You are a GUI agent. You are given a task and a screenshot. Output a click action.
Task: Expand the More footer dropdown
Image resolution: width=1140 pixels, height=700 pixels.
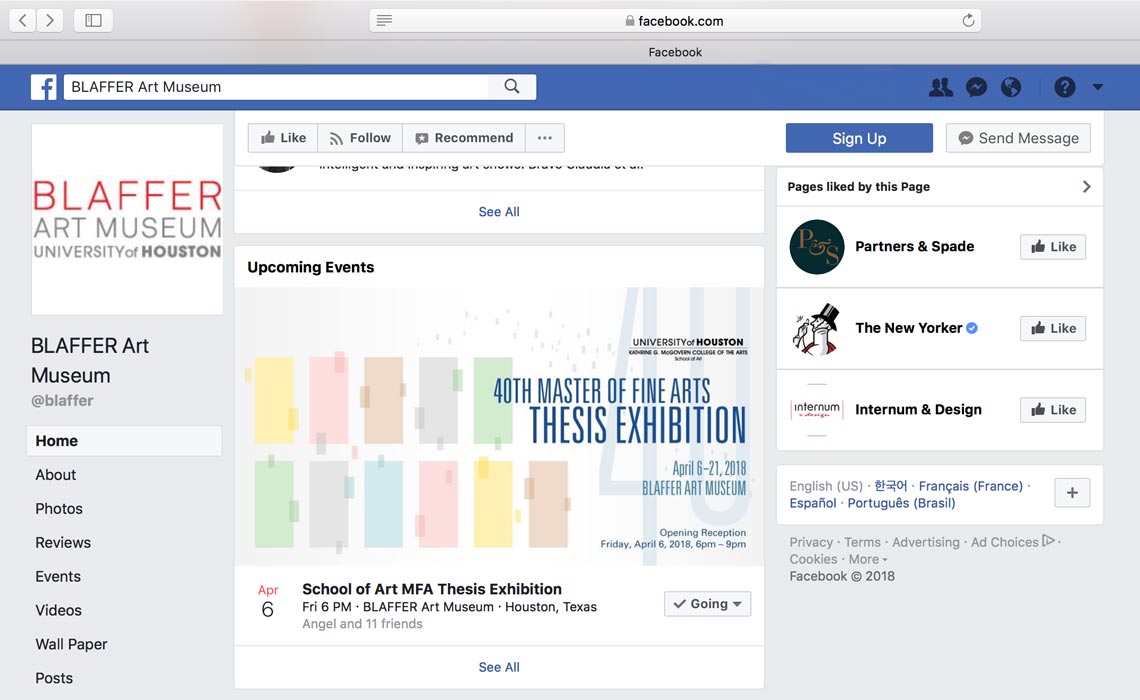point(867,559)
